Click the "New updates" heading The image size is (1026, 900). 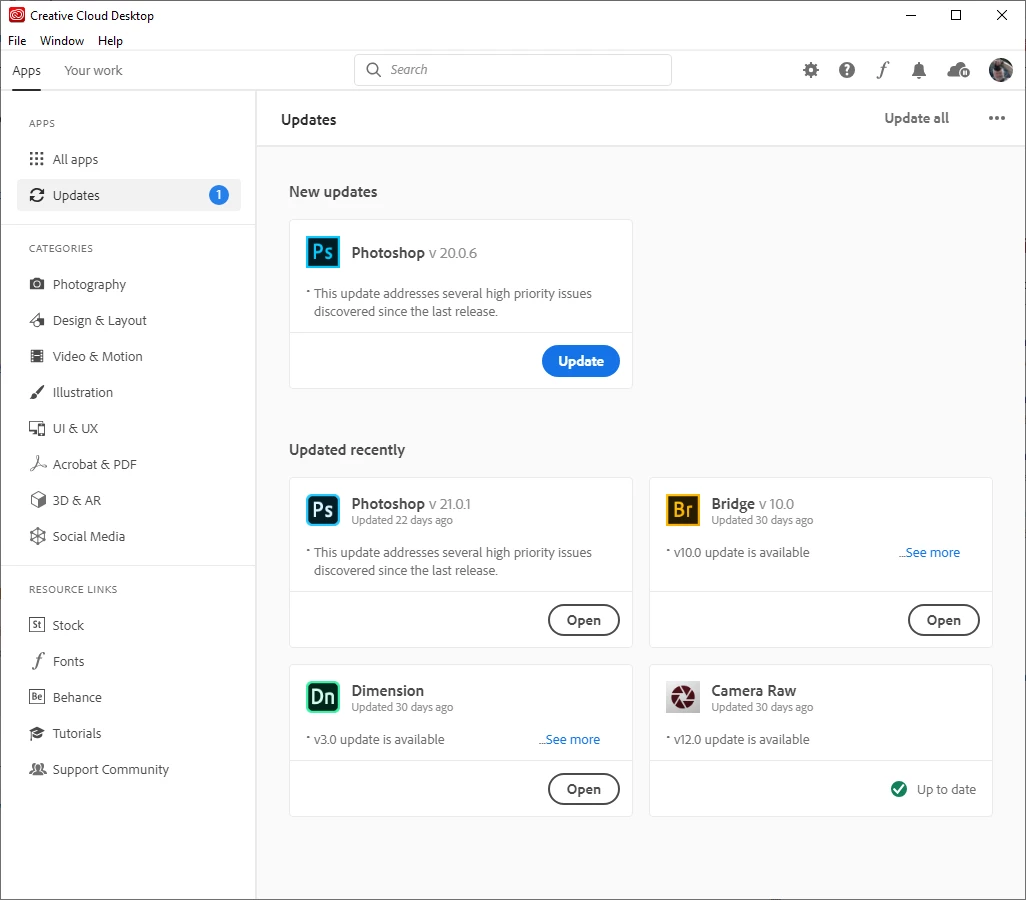tap(333, 192)
